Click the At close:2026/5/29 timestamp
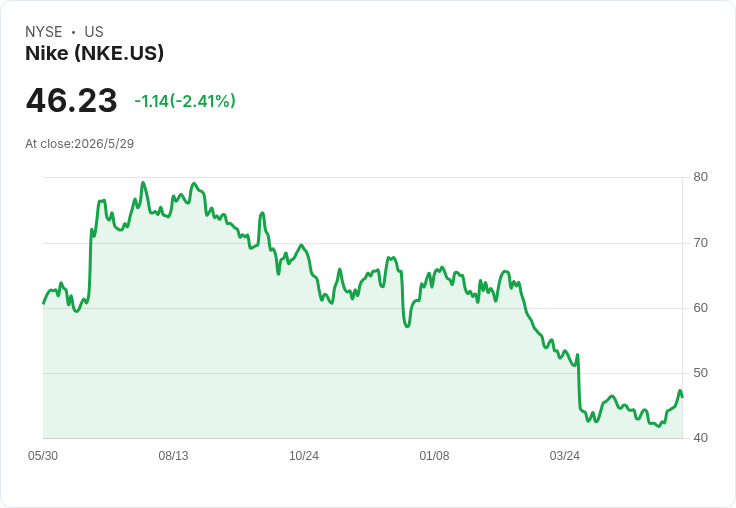This screenshot has height=508, width=736. (79, 144)
